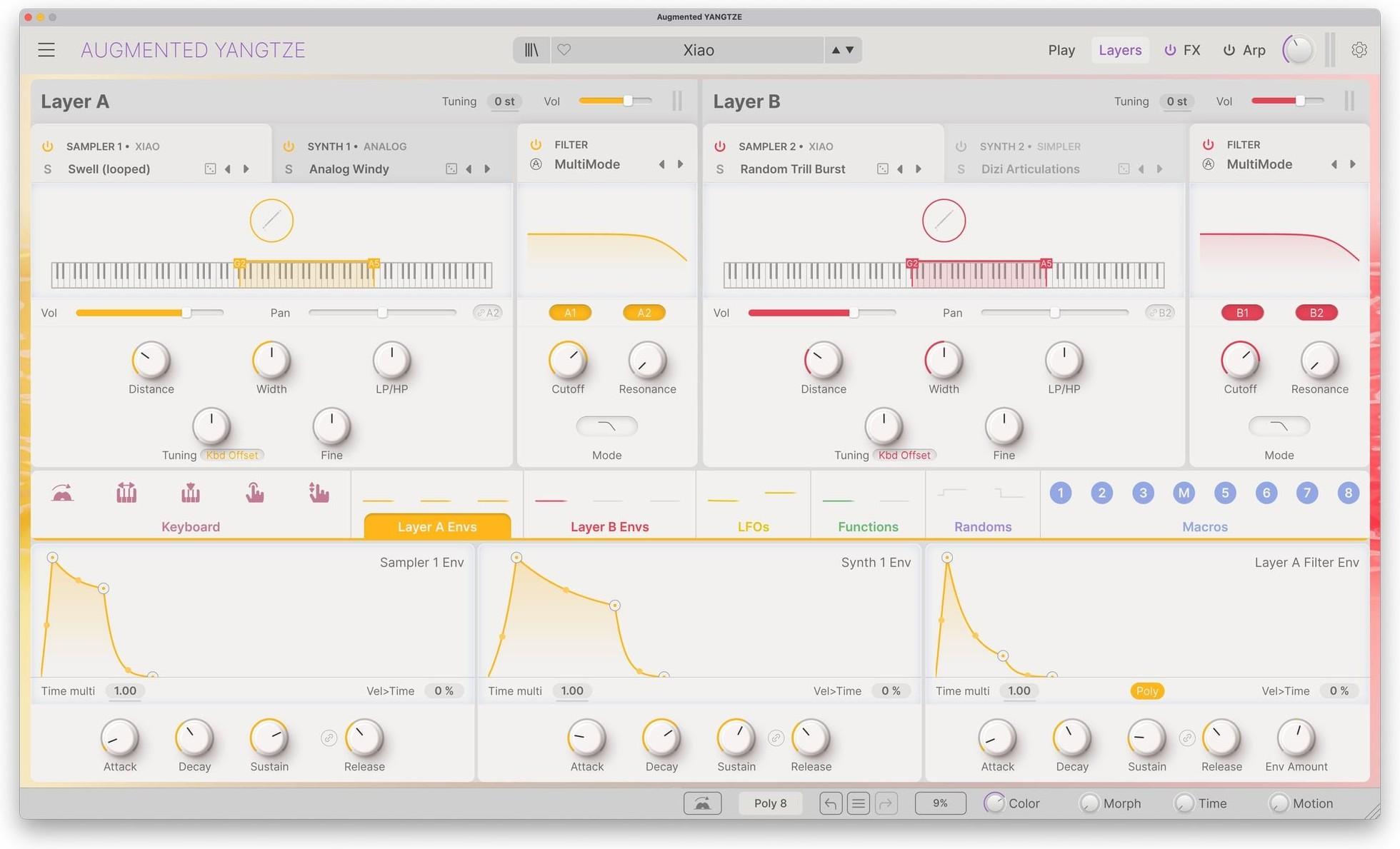The height and width of the screenshot is (849, 1400).
Task: Power off Sampler 1 in Layer A
Action: pyautogui.click(x=48, y=146)
